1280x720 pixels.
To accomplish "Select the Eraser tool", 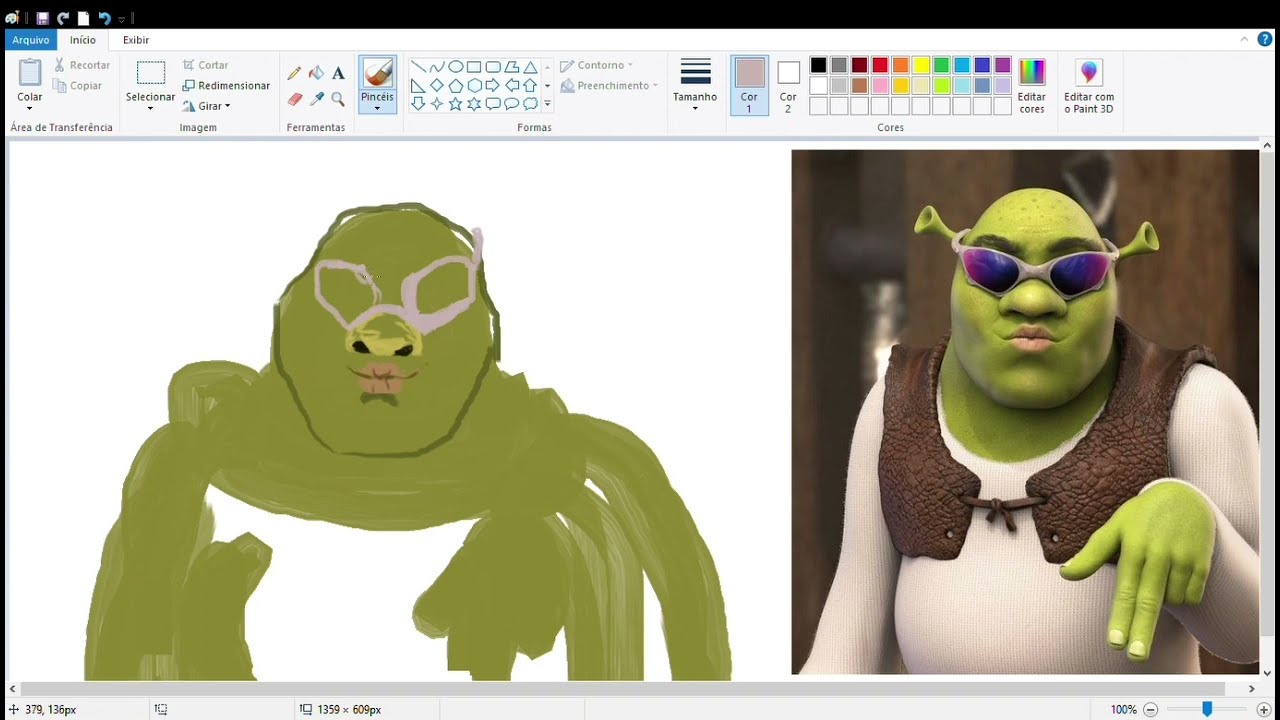I will click(x=294, y=99).
